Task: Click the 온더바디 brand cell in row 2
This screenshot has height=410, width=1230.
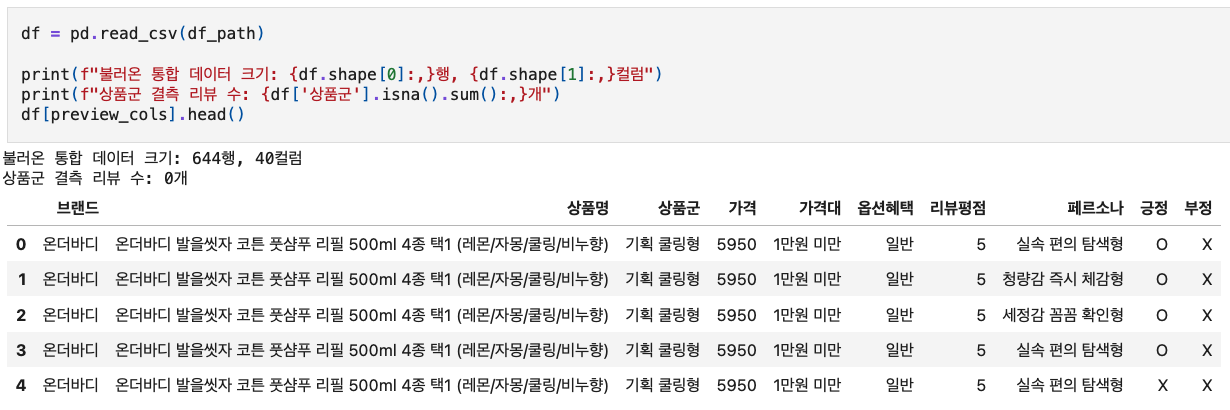Action: pos(70,314)
